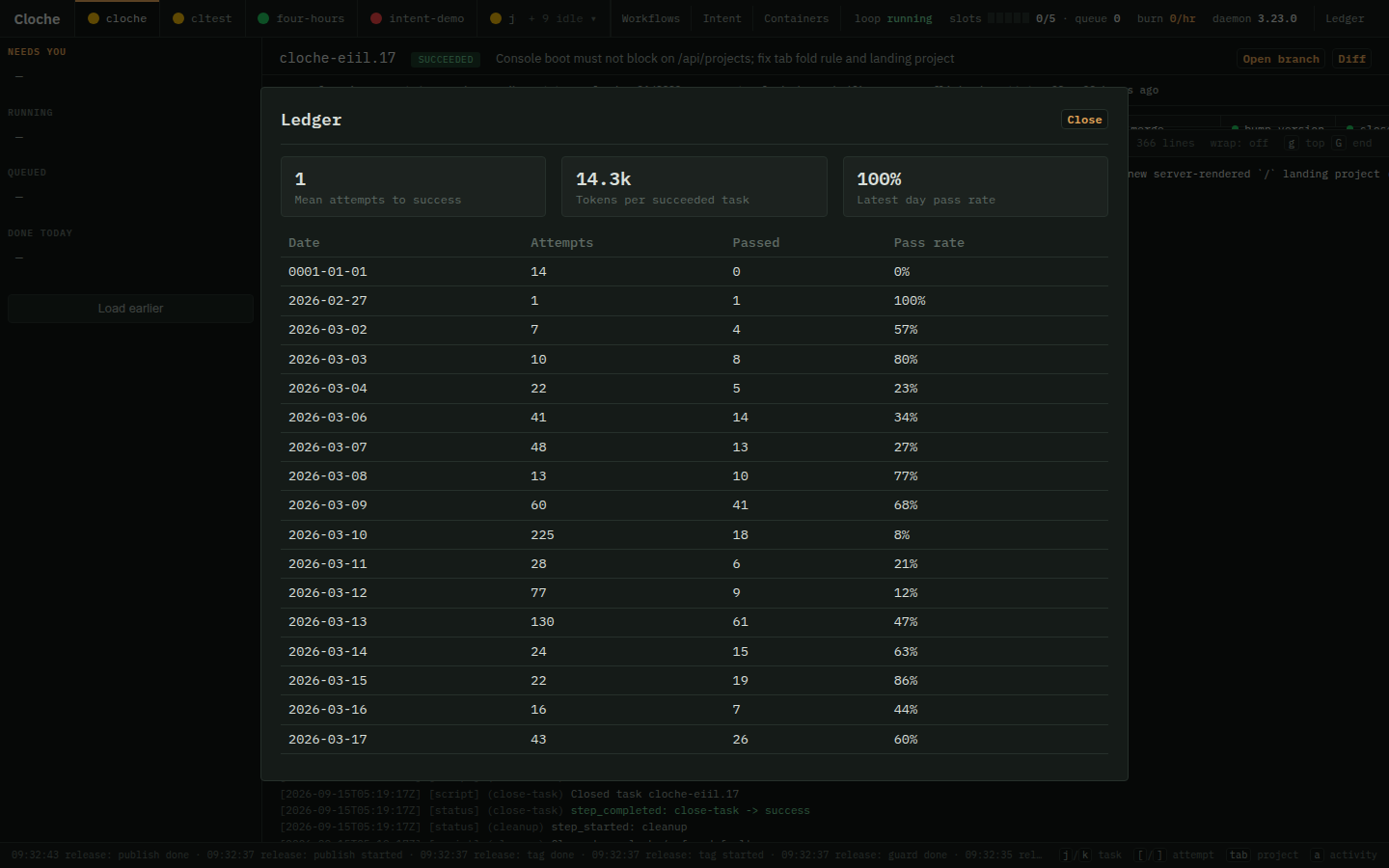The height and width of the screenshot is (868, 1389).
Task: Click the daemon 3.23.0 version label
Action: (x=1254, y=18)
